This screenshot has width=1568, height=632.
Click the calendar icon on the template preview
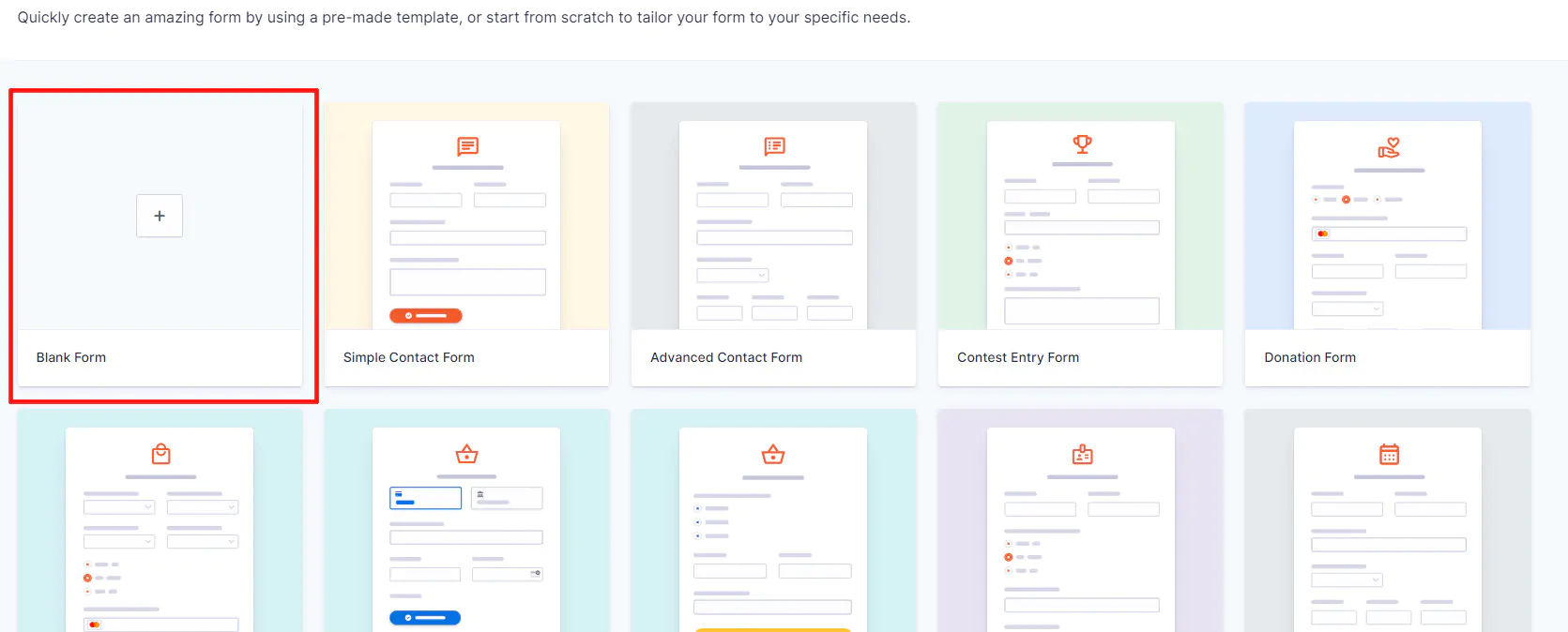click(x=1389, y=455)
